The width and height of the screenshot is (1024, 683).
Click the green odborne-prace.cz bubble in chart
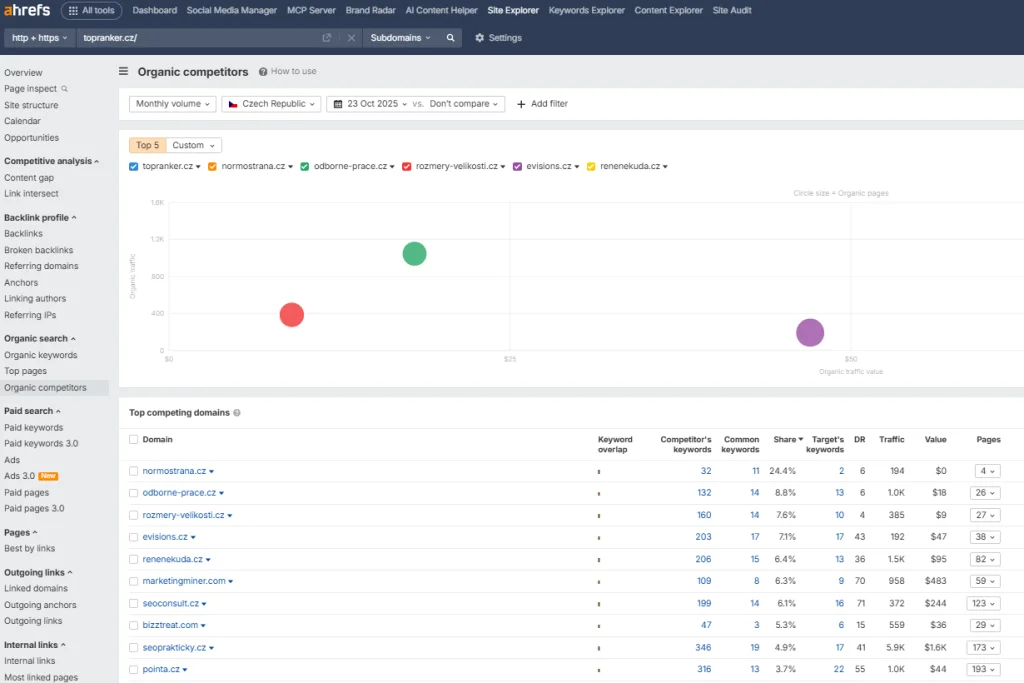415,253
